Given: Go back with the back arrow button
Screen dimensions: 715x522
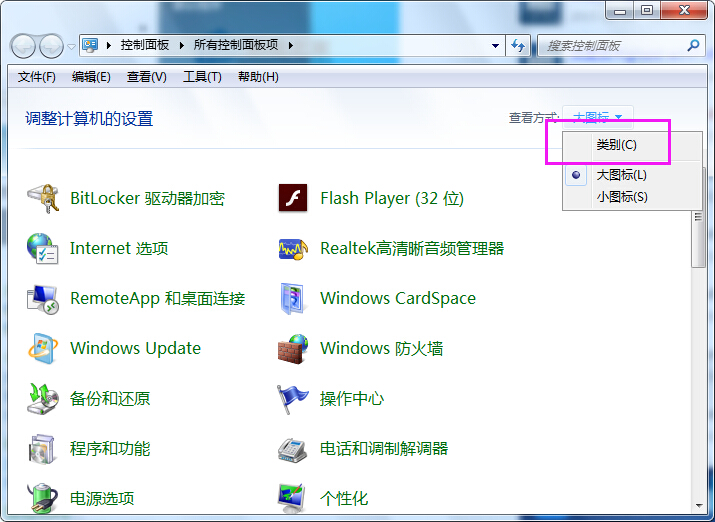Looking at the screenshot, I should click(23, 46).
